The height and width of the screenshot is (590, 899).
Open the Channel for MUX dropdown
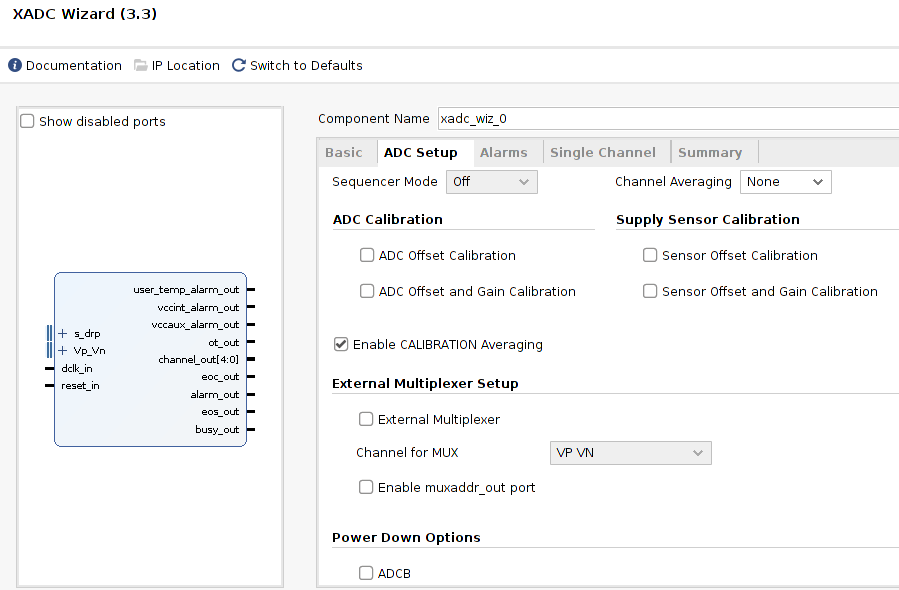click(x=631, y=453)
